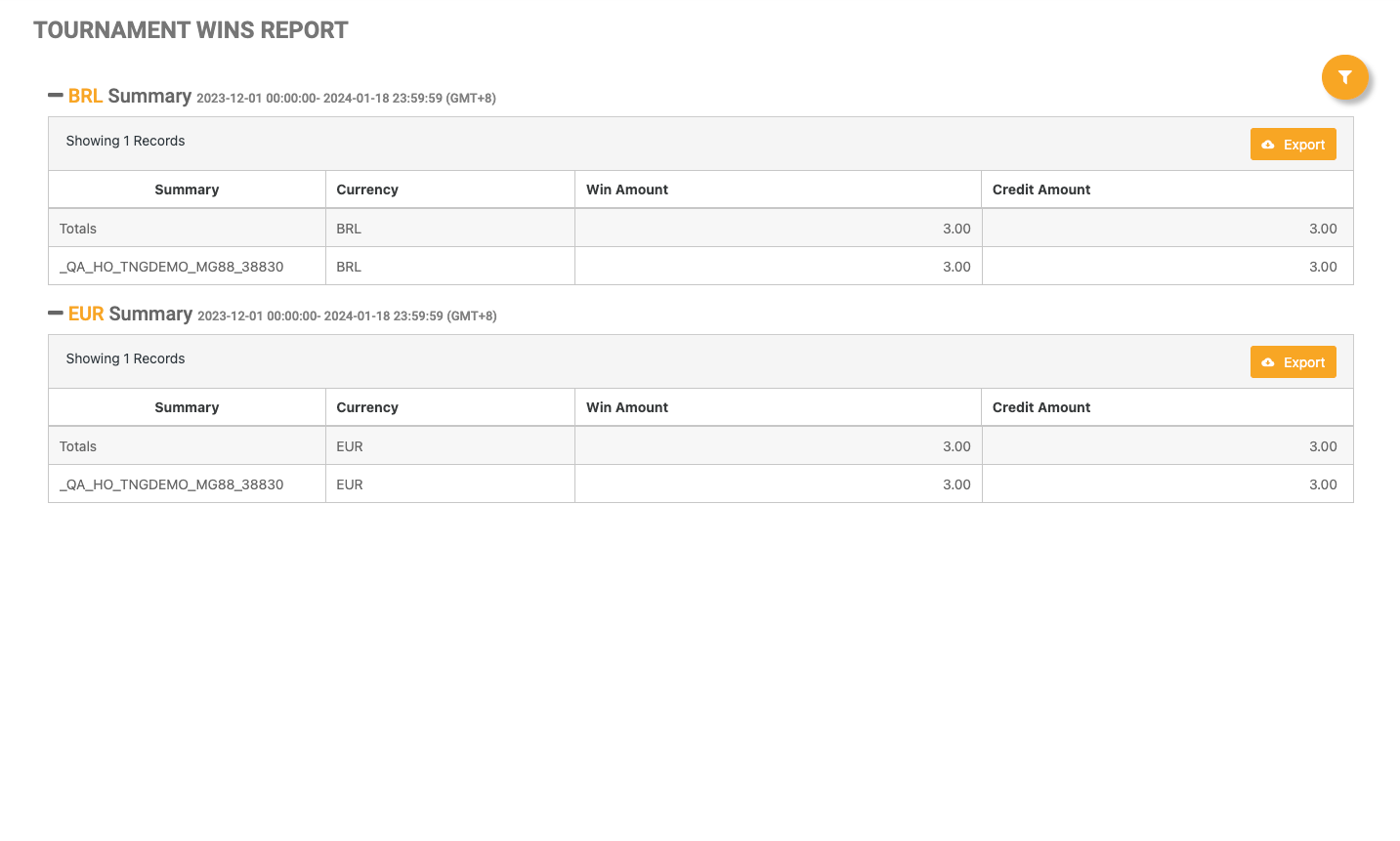Click the EUR currency cell in Totals row
Image resolution: width=1400 pixels, height=841 pixels.
pos(350,446)
